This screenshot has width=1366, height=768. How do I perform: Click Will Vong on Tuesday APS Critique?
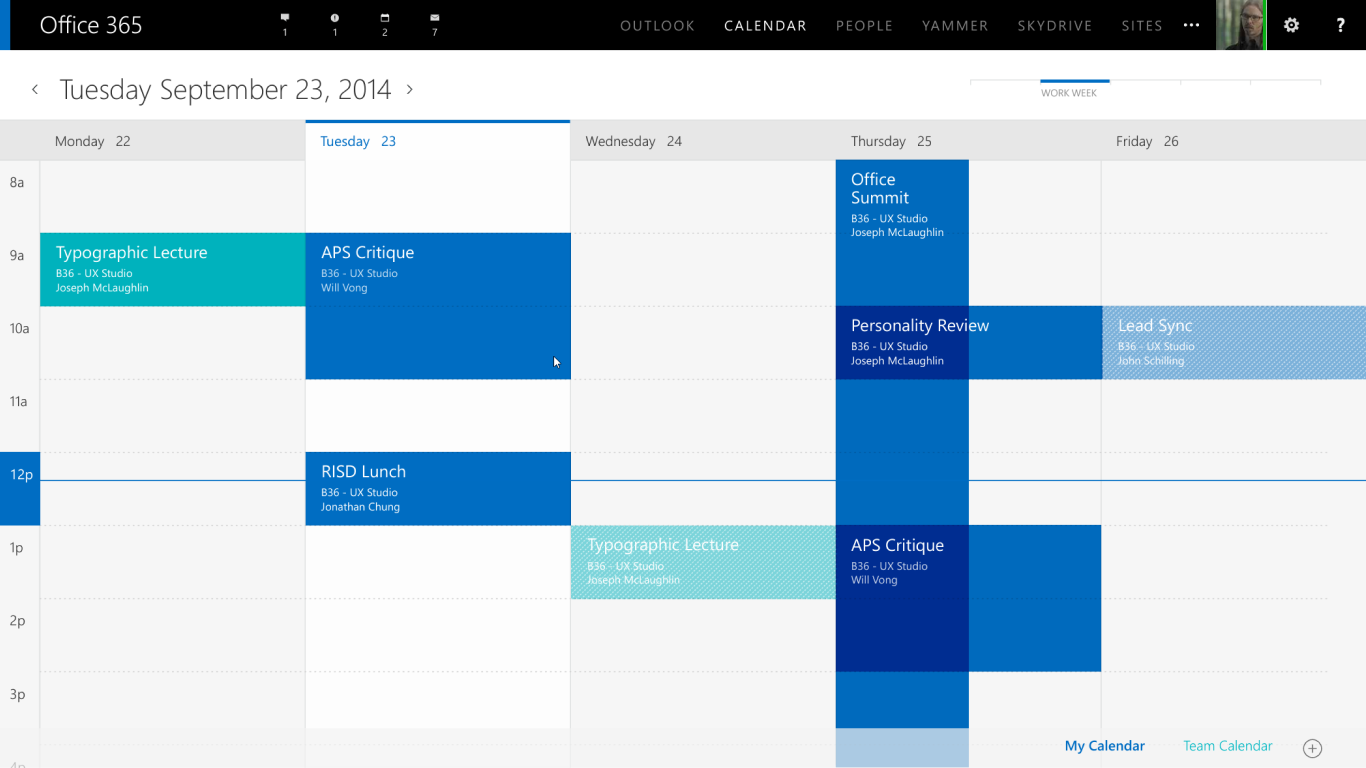pyautogui.click(x=344, y=288)
